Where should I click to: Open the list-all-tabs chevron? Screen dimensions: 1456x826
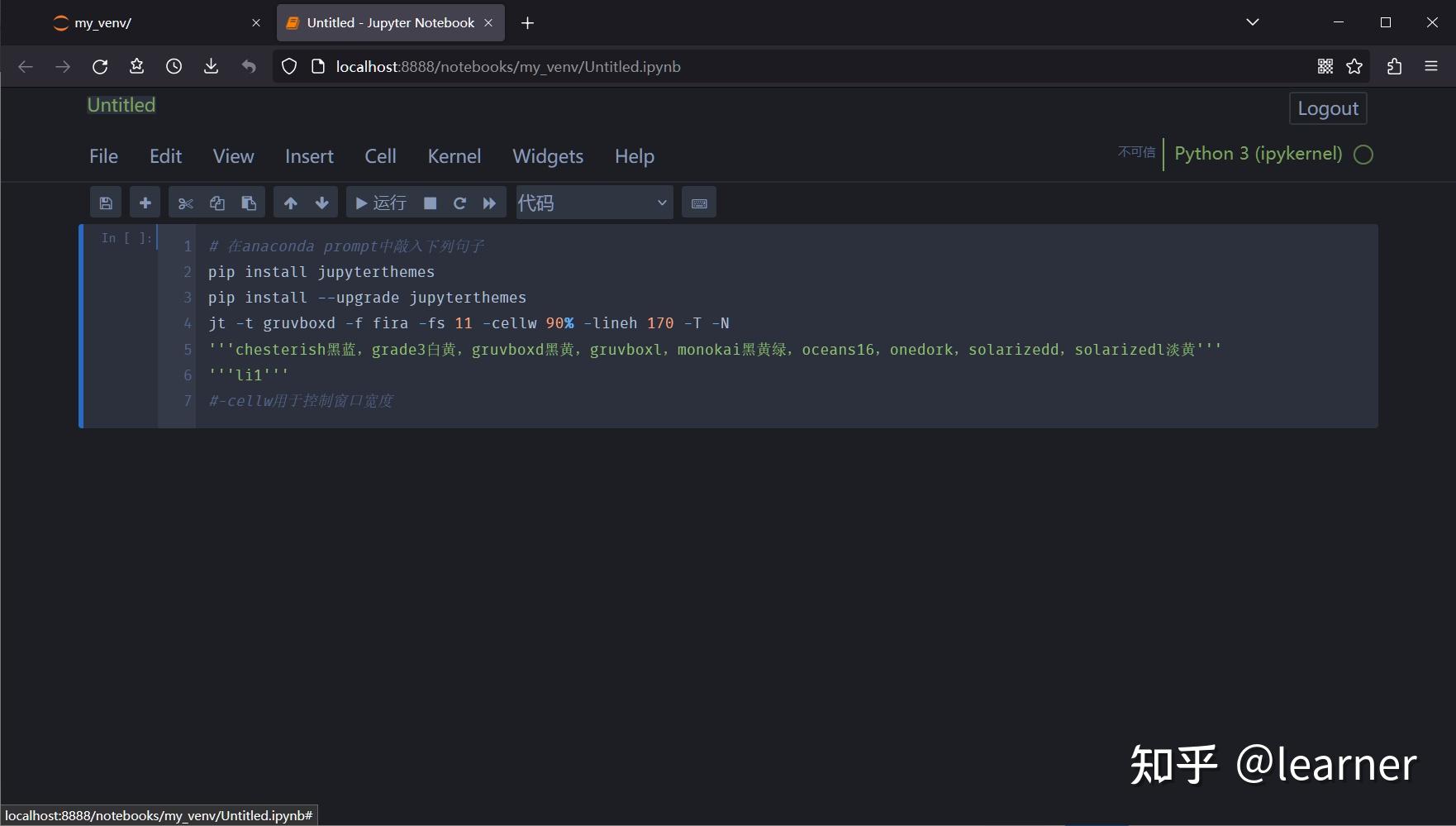click(x=1252, y=22)
